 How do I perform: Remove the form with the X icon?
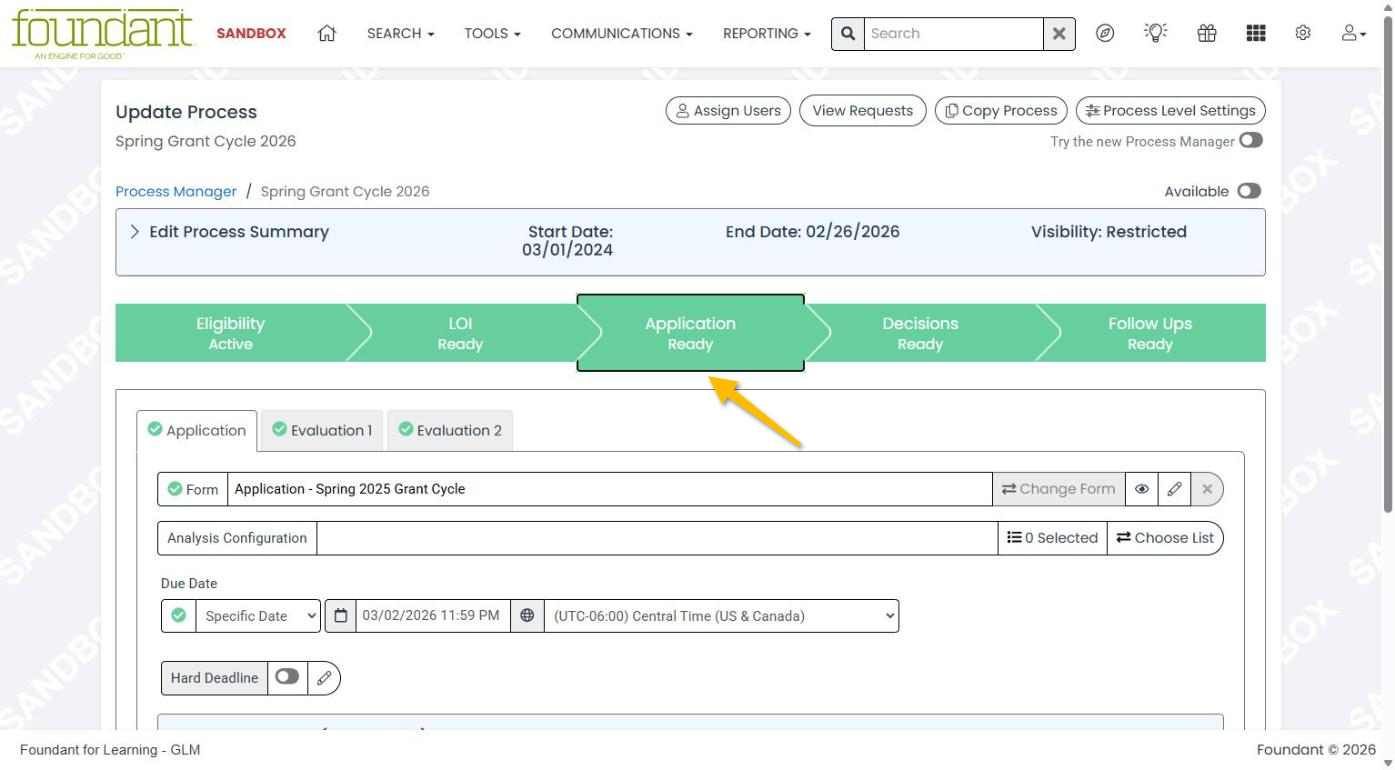[1207, 489]
